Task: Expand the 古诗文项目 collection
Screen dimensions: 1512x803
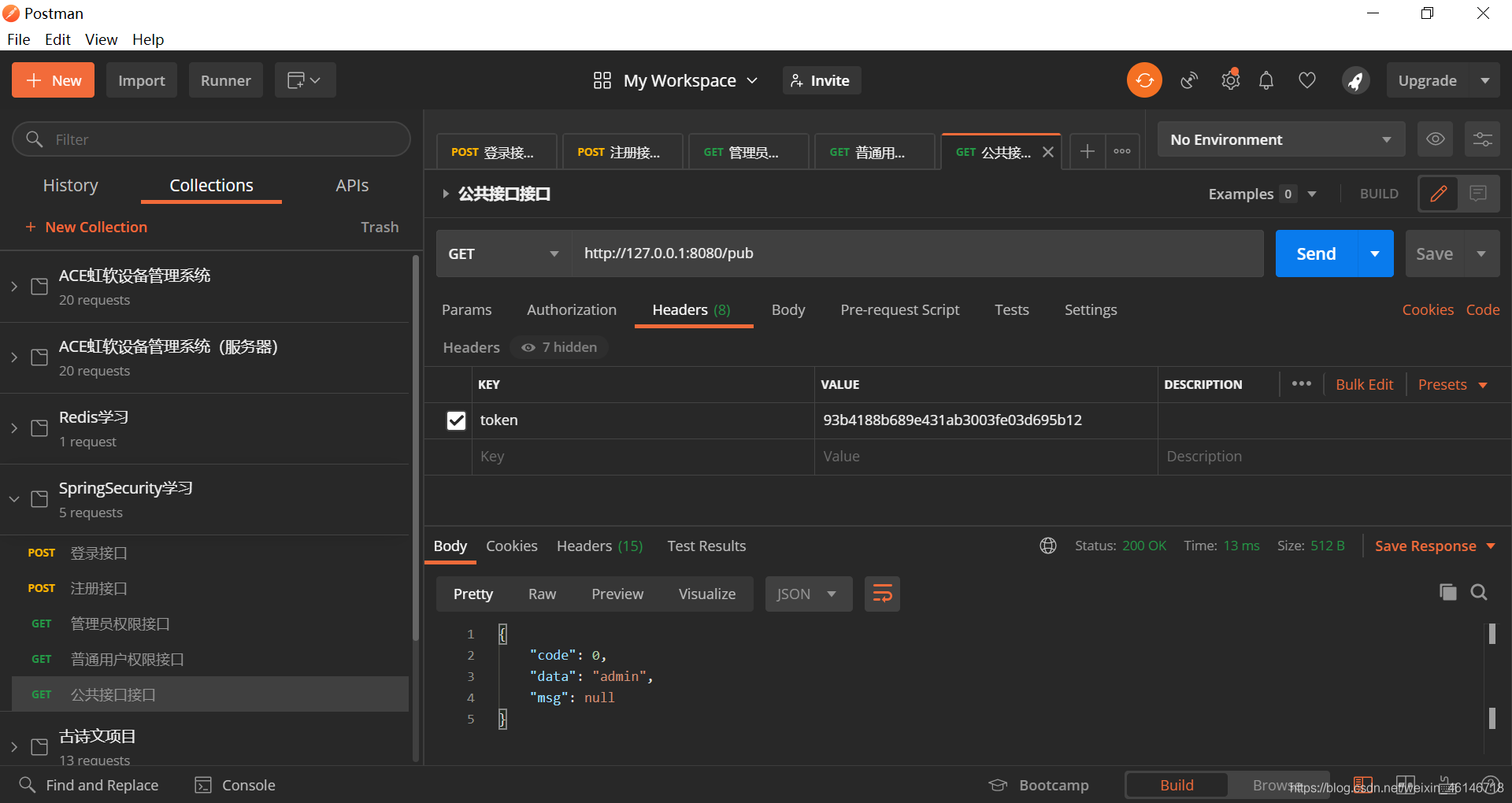Action: [14, 746]
